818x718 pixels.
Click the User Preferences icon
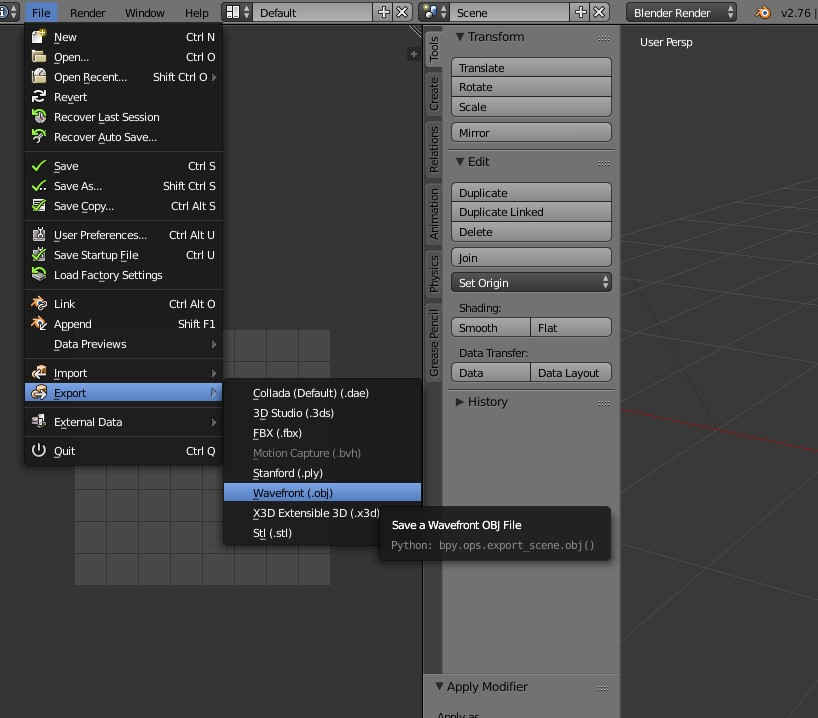point(39,235)
